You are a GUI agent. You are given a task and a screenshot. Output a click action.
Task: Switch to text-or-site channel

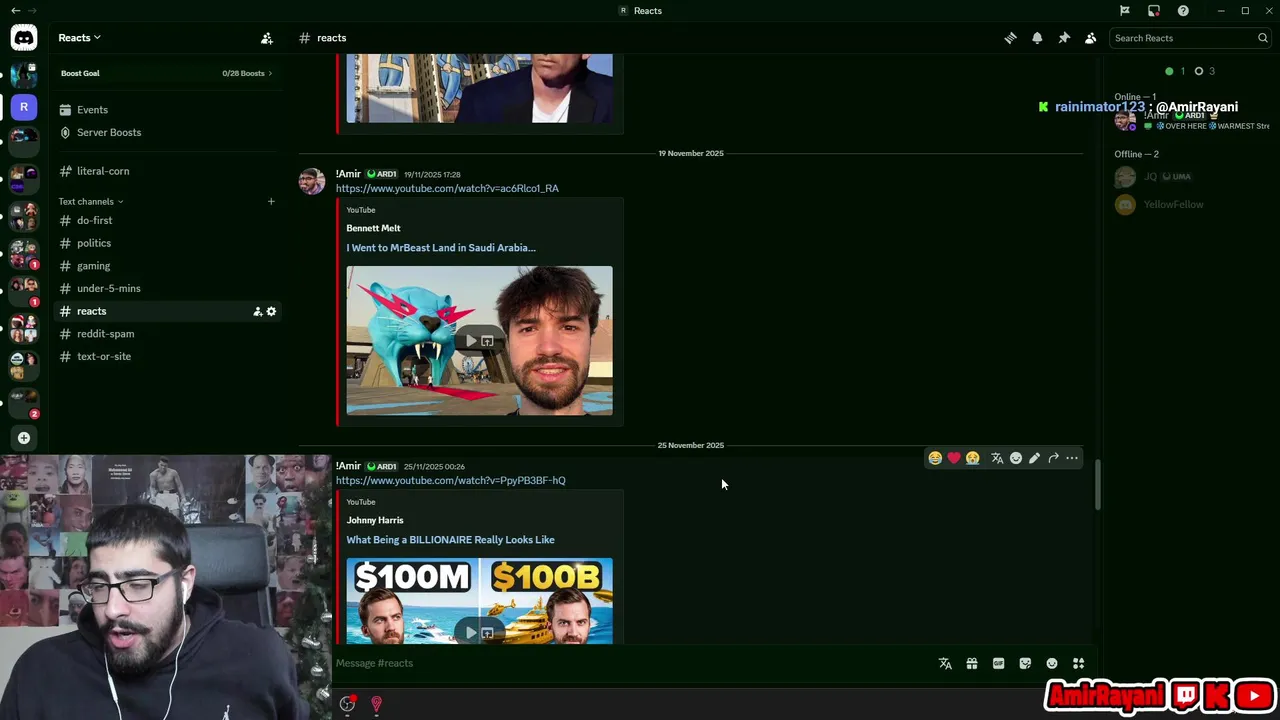point(166,356)
